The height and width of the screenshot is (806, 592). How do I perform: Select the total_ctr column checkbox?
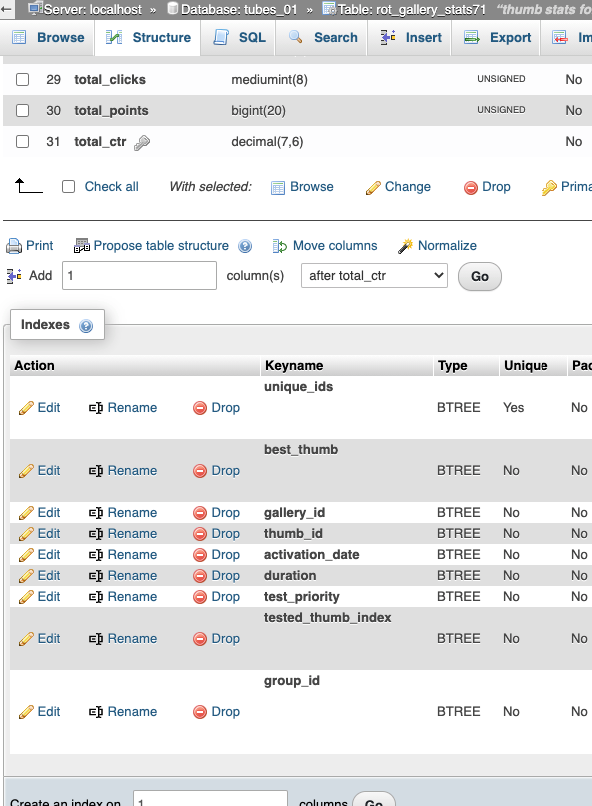point(23,141)
